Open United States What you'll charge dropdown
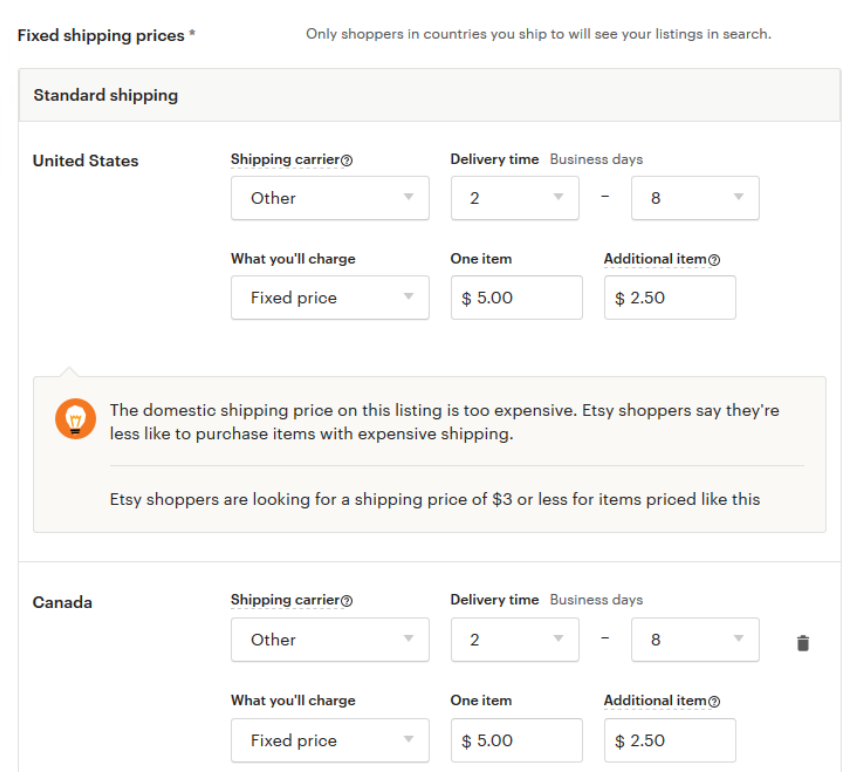857x772 pixels. tap(330, 297)
